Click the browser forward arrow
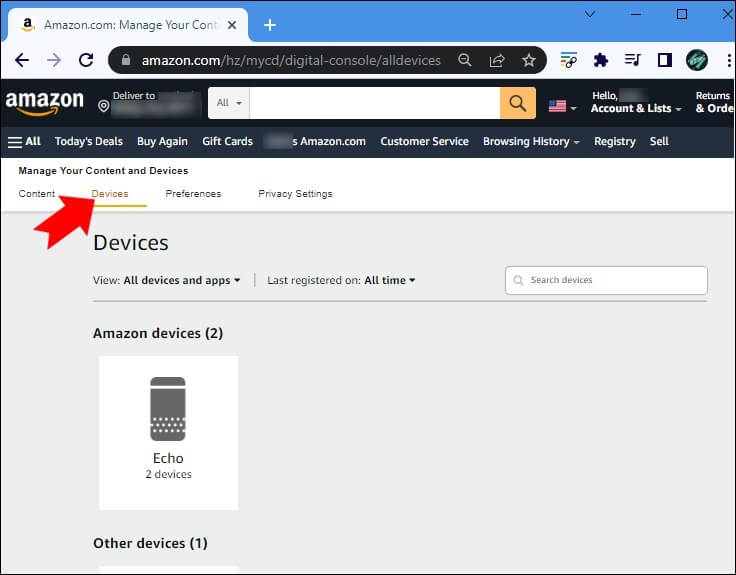736x575 pixels. 54,60
